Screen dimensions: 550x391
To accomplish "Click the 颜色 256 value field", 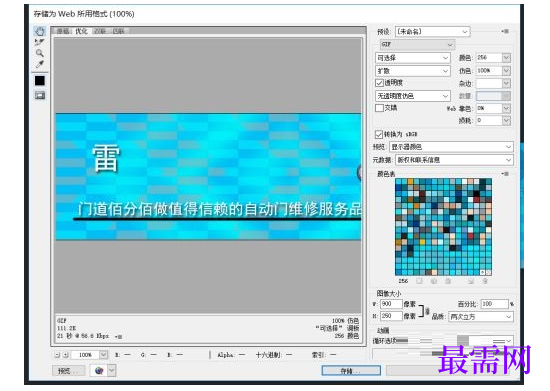I will (x=489, y=58).
